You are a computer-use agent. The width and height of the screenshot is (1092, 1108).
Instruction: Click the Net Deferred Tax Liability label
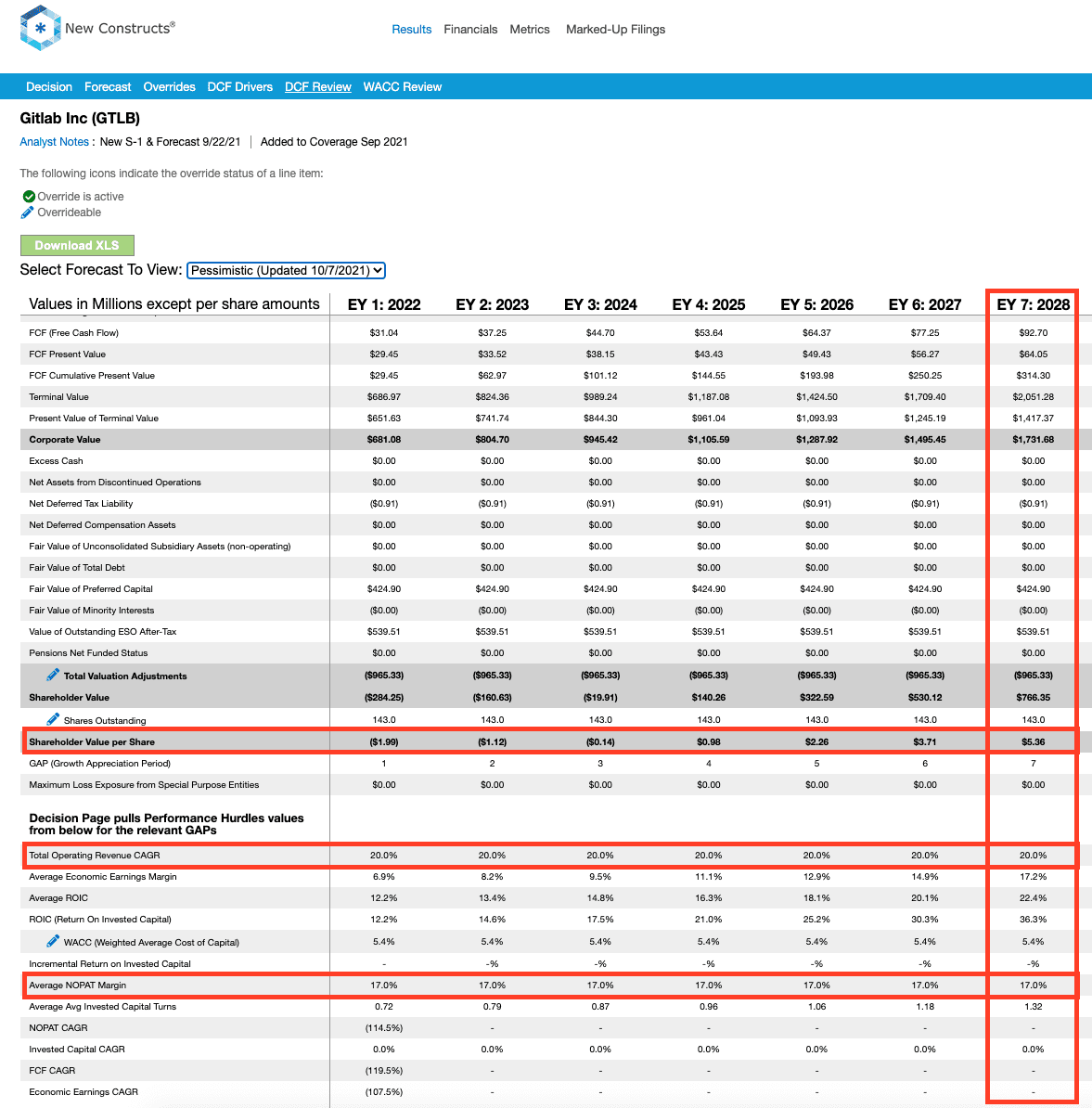(81, 504)
